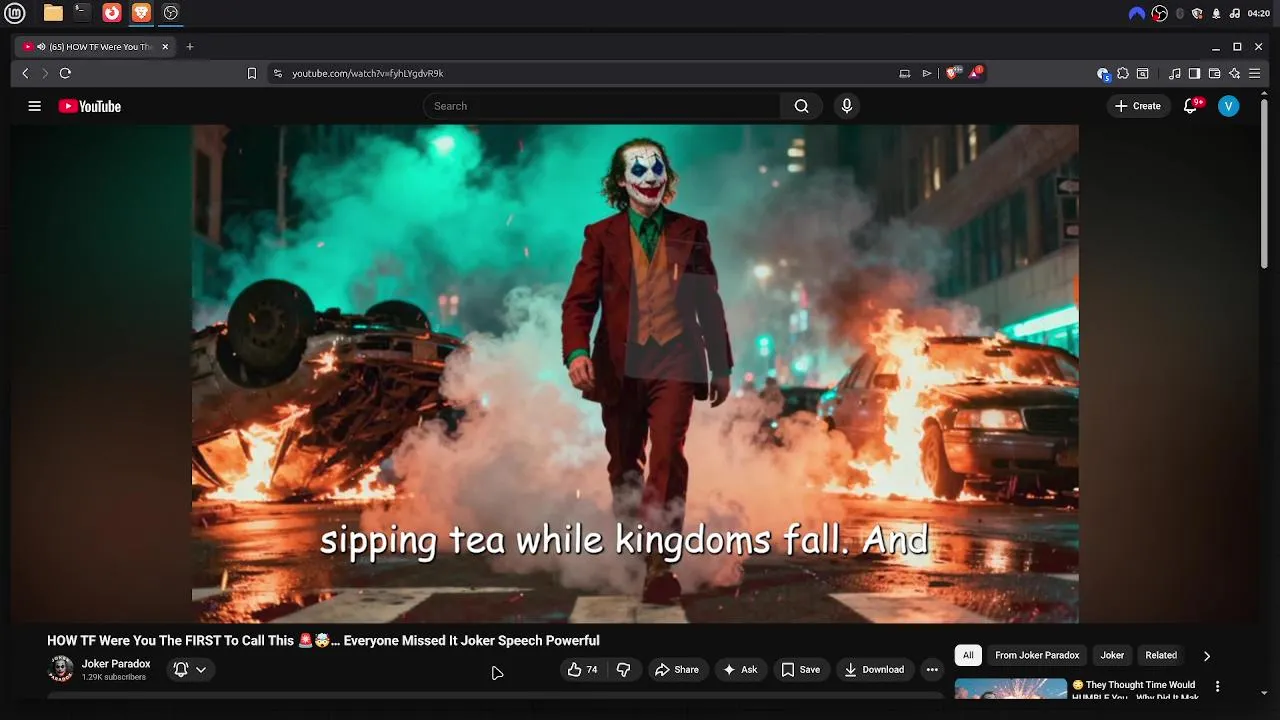
Task: Open Brave playlist music note icon
Action: coord(1175,73)
